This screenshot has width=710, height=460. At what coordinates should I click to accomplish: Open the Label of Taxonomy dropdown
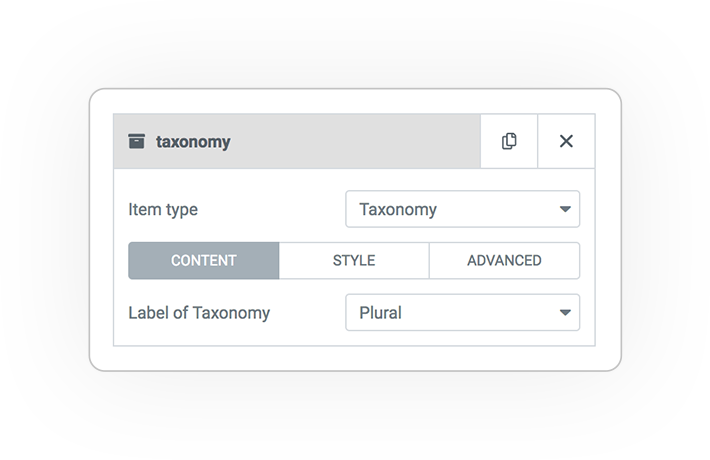point(462,312)
